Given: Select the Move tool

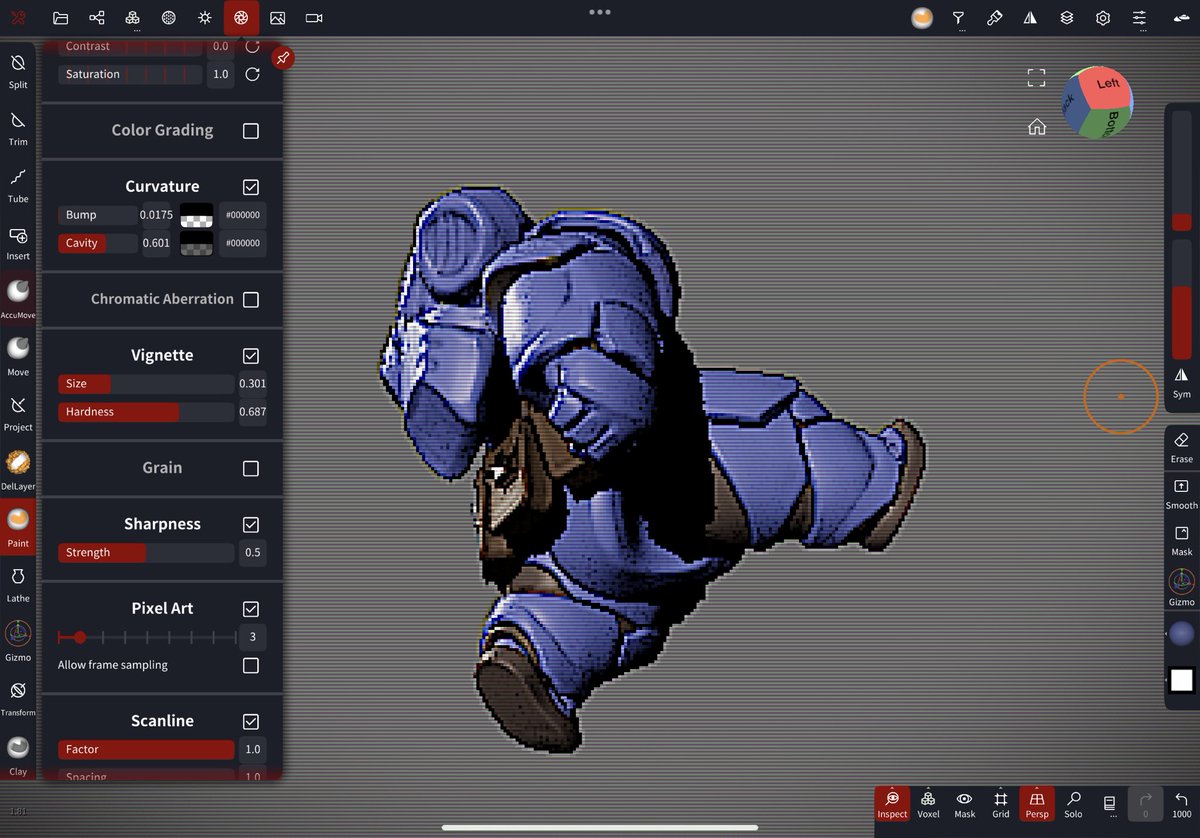Looking at the screenshot, I should (18, 356).
